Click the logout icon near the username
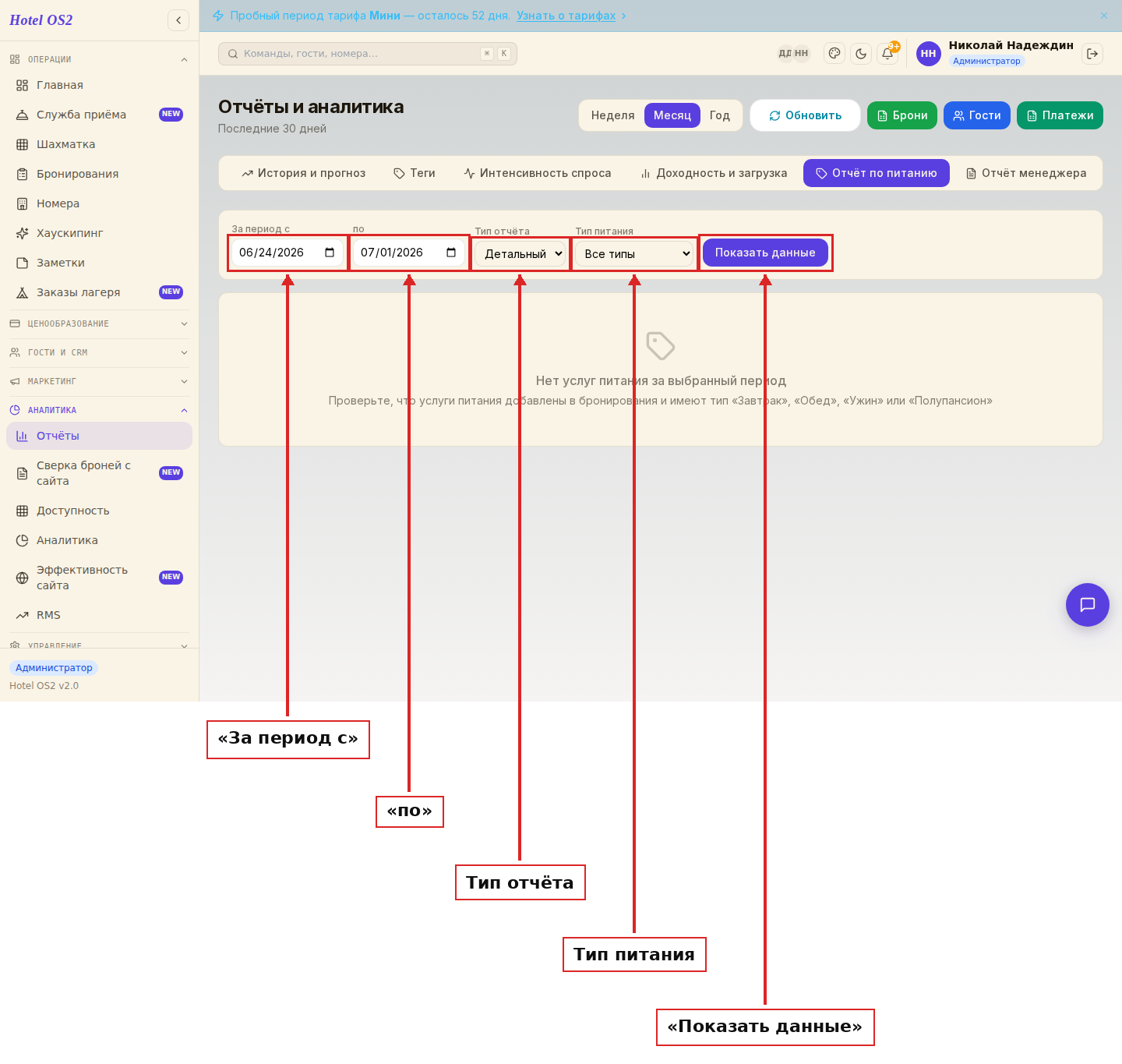Screen dimensions: 1122x1064 (x=1092, y=54)
